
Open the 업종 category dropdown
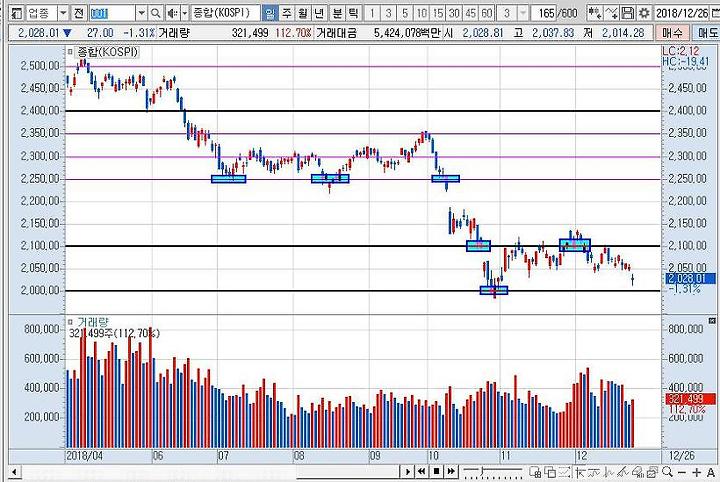point(63,13)
